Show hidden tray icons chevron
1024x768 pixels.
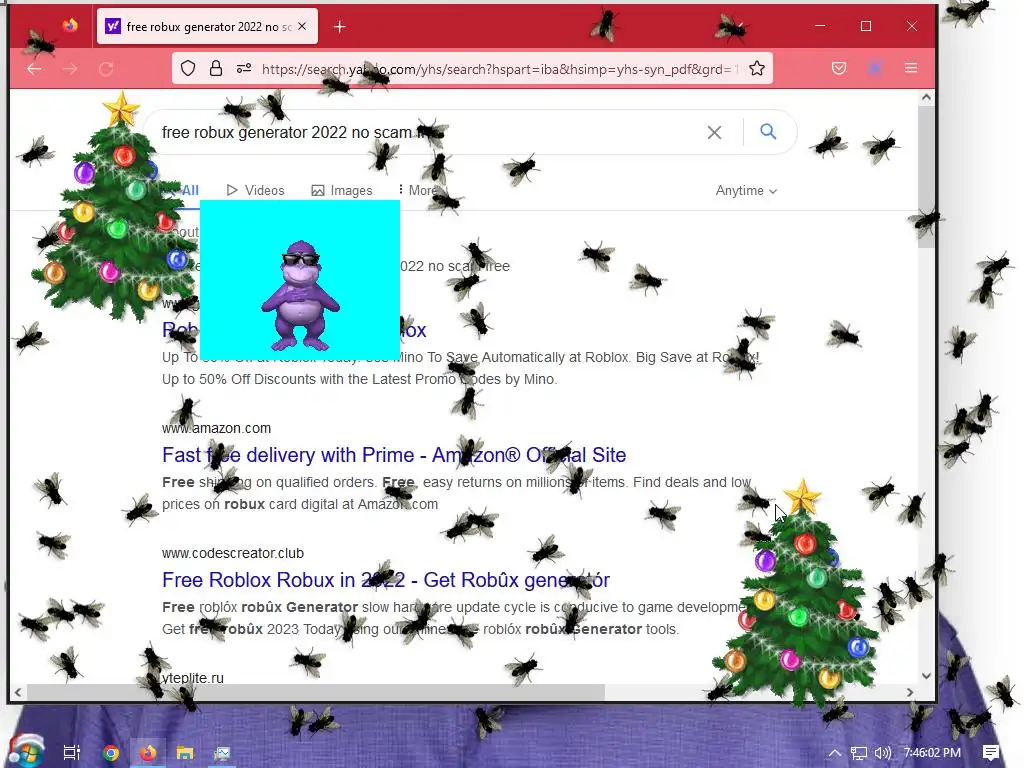point(835,753)
